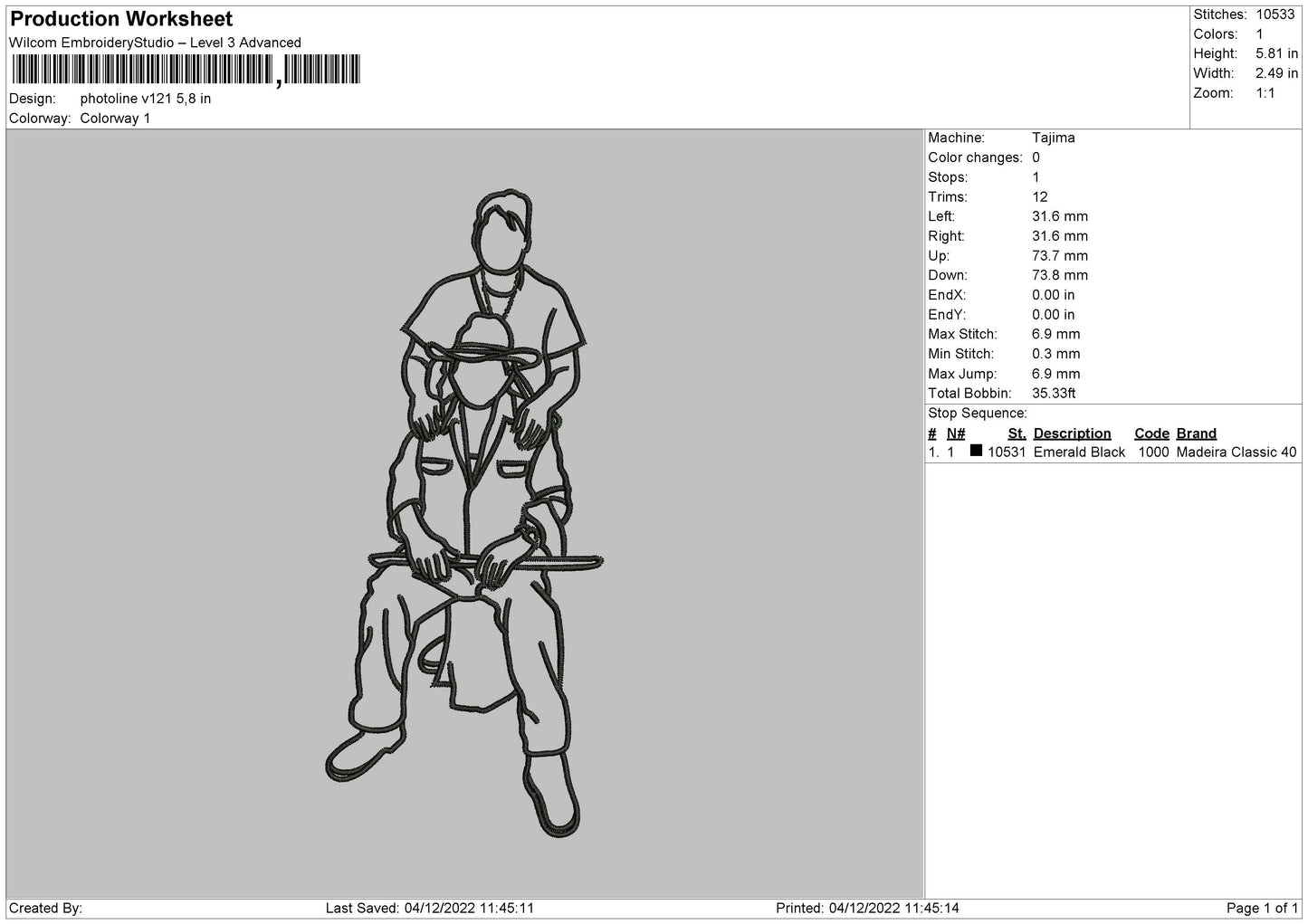Click the '#' column header
Image resolution: width=1308 pixels, height=924 pixels.
click(932, 433)
